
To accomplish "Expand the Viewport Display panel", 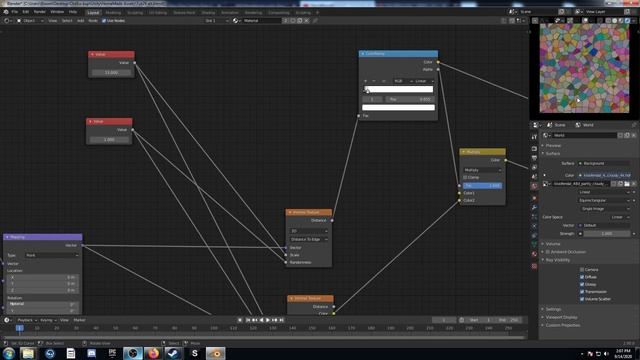I will tap(561, 317).
